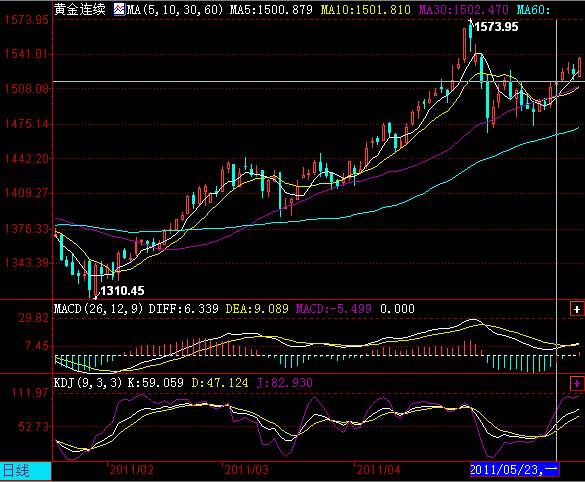Image resolution: width=585 pixels, height=482 pixels.
Task: Click the MACD(26,12,9) parameter label
Action: pos(98,309)
